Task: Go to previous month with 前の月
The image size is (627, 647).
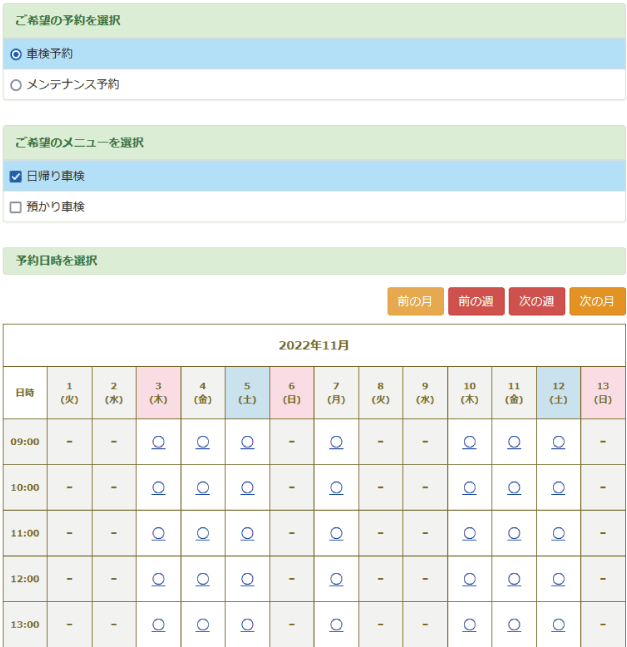Action: click(415, 301)
